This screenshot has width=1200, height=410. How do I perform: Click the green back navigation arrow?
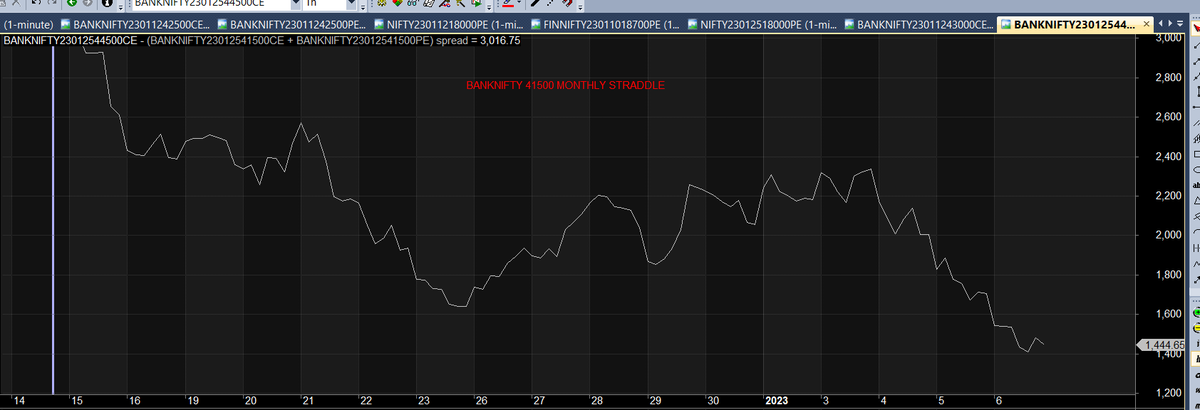coord(72,3)
